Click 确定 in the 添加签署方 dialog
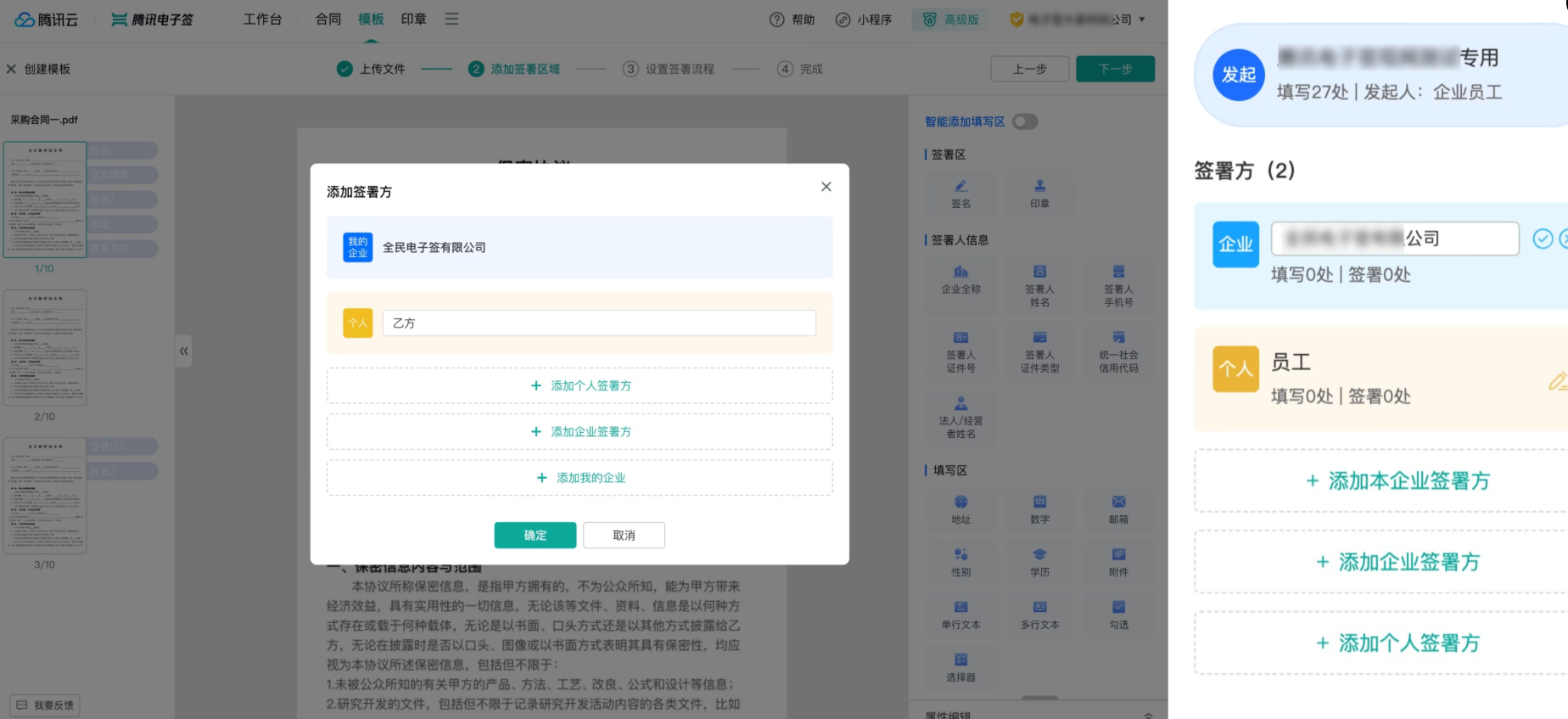 point(535,535)
